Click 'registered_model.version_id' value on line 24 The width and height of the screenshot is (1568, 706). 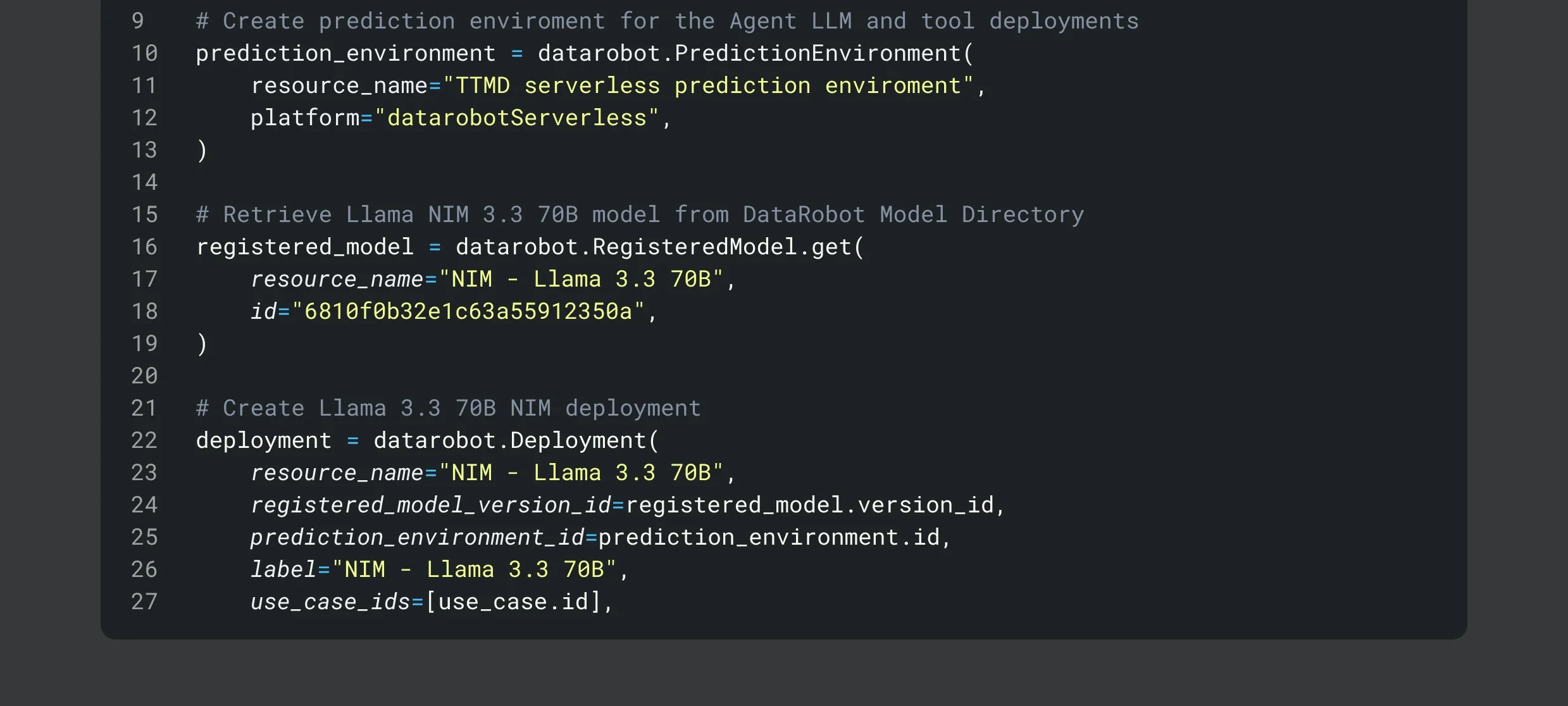[810, 505]
